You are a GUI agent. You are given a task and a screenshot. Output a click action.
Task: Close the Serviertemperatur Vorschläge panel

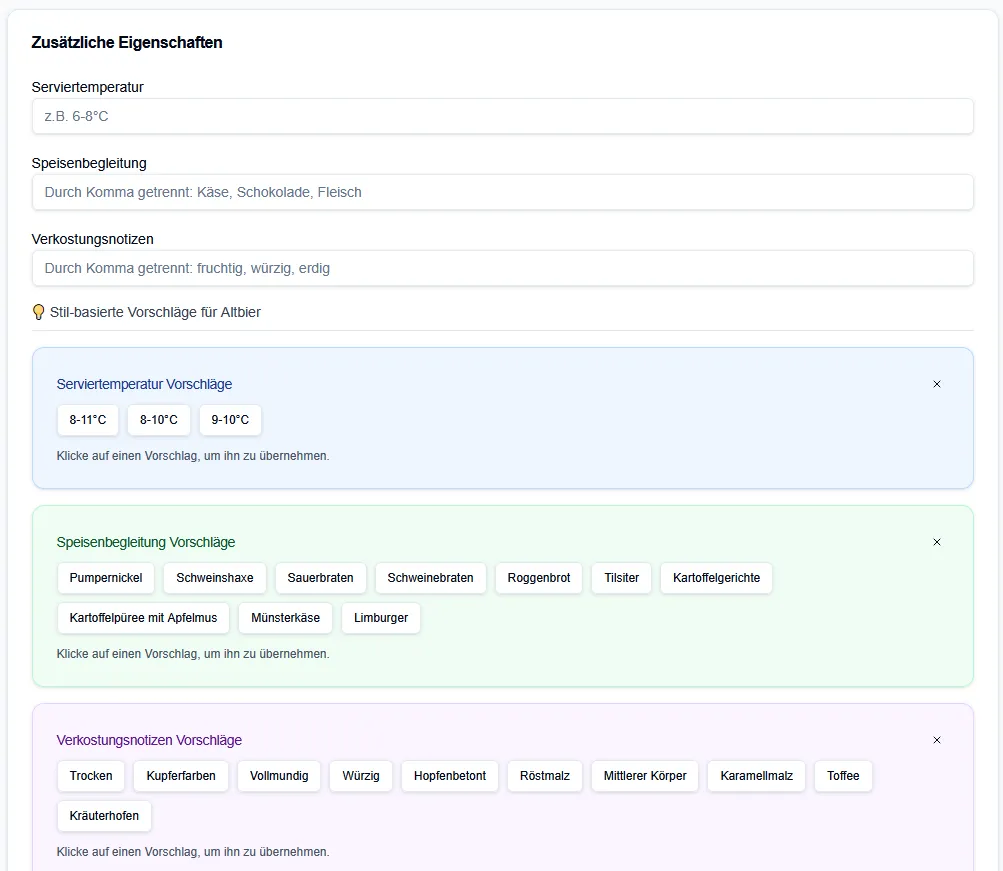(x=937, y=384)
